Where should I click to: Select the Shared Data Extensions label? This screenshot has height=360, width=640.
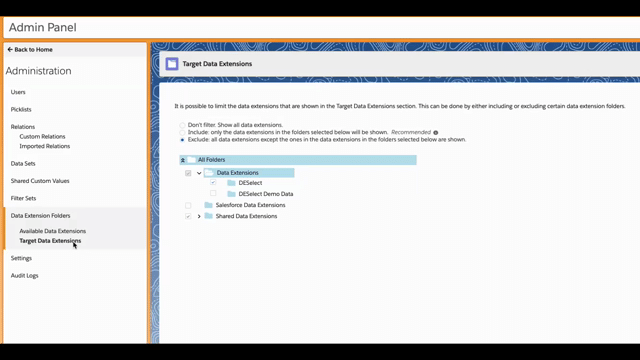coord(247,216)
